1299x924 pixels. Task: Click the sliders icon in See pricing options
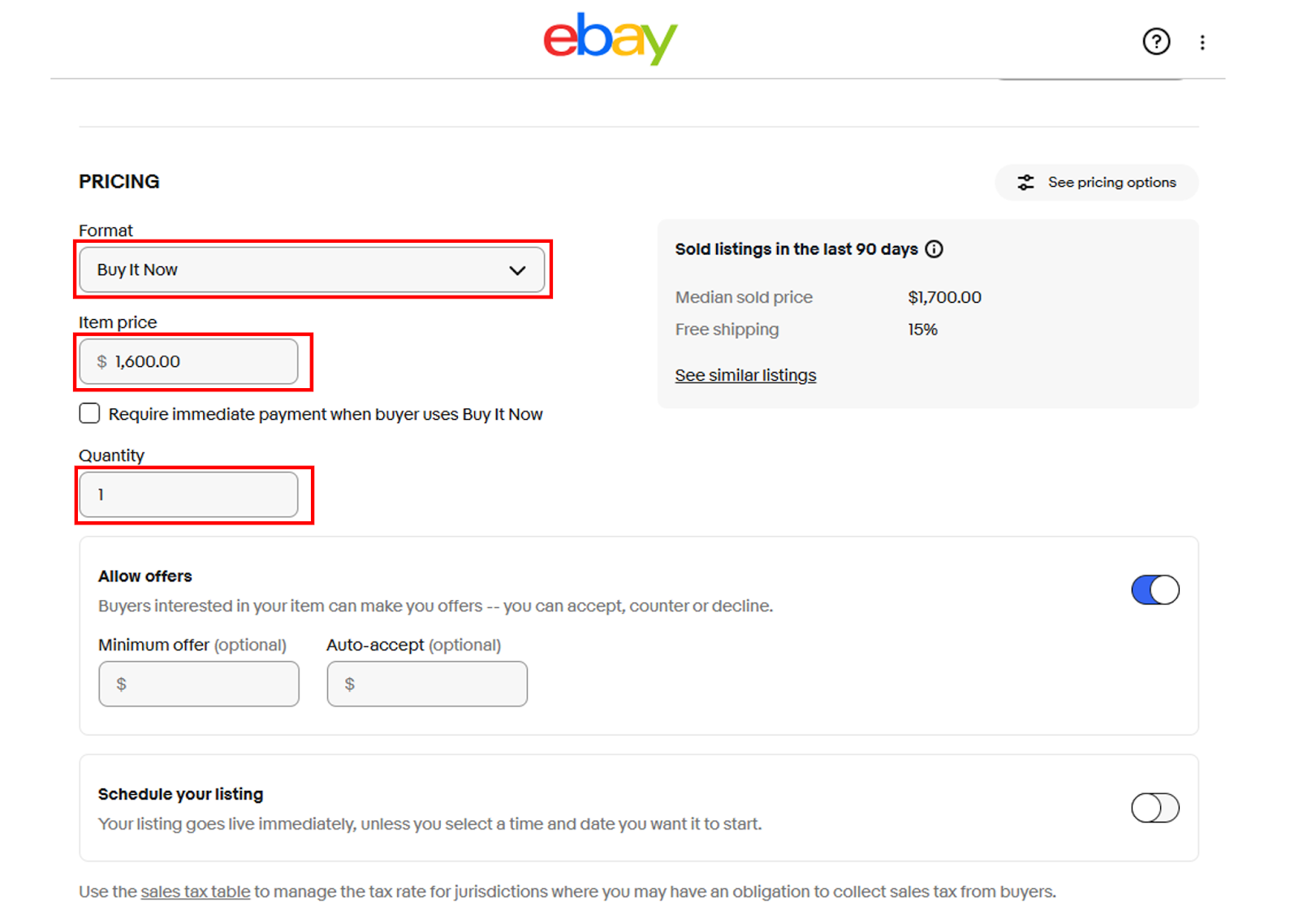(x=1026, y=183)
